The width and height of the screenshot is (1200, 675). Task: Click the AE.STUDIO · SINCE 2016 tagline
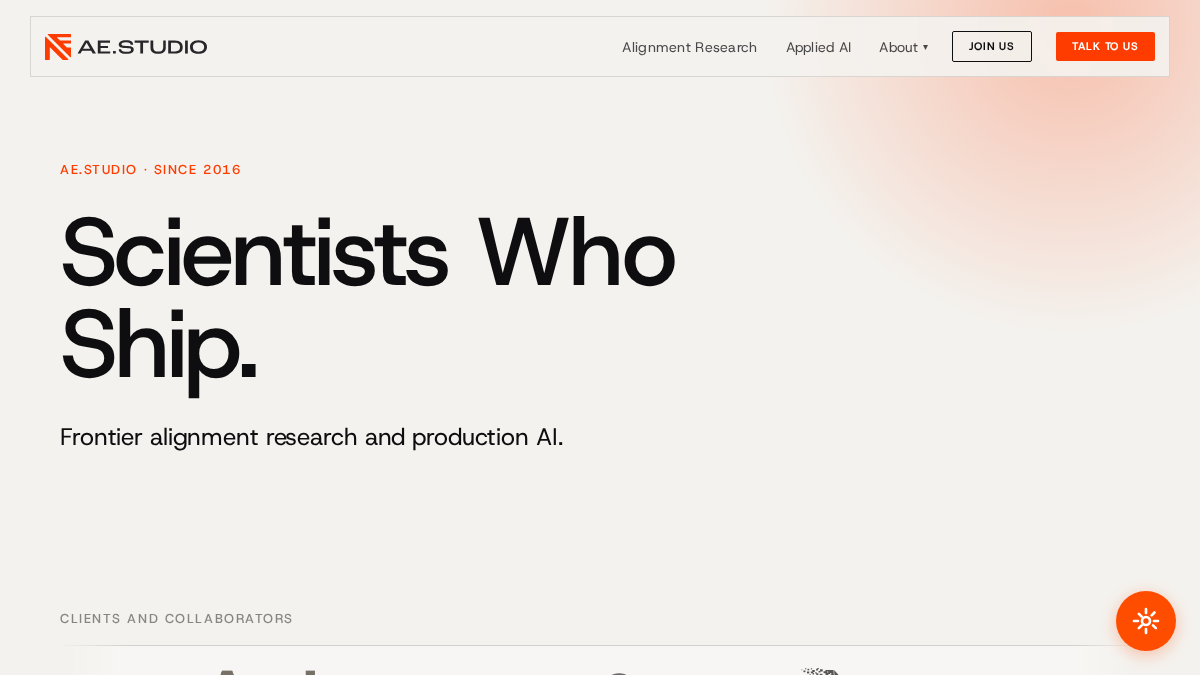click(150, 170)
